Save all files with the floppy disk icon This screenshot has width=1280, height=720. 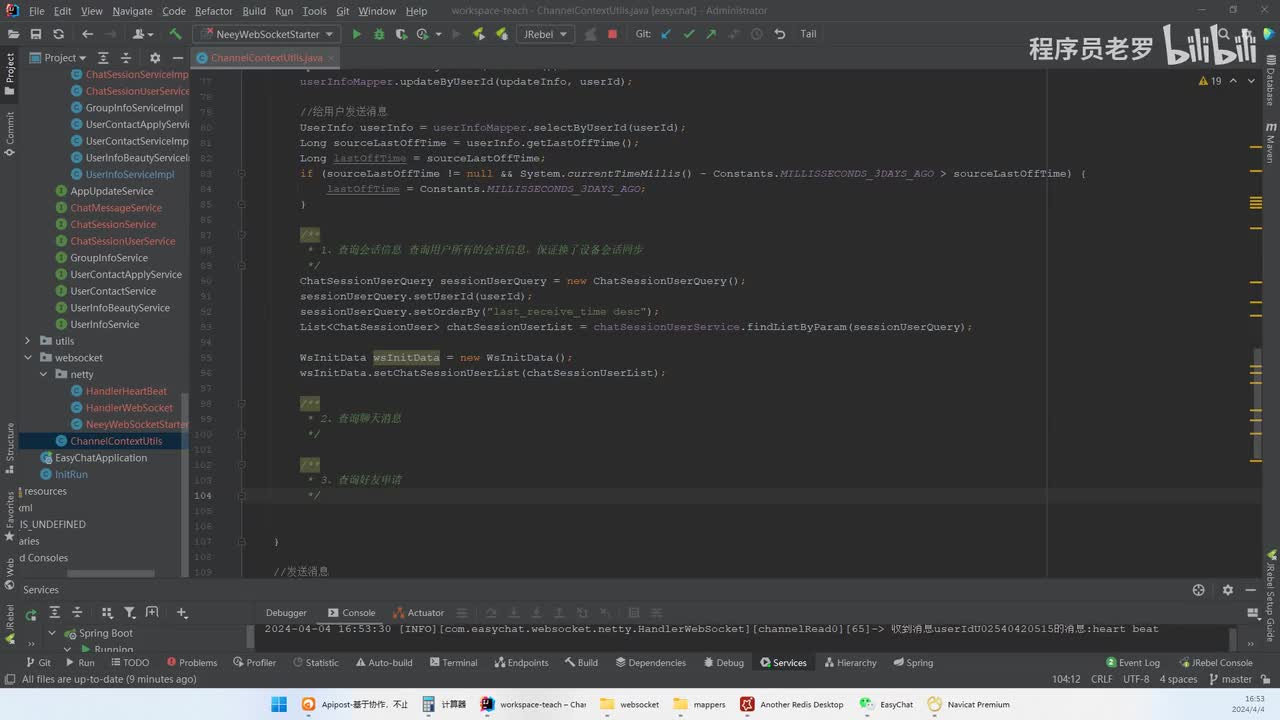35,34
